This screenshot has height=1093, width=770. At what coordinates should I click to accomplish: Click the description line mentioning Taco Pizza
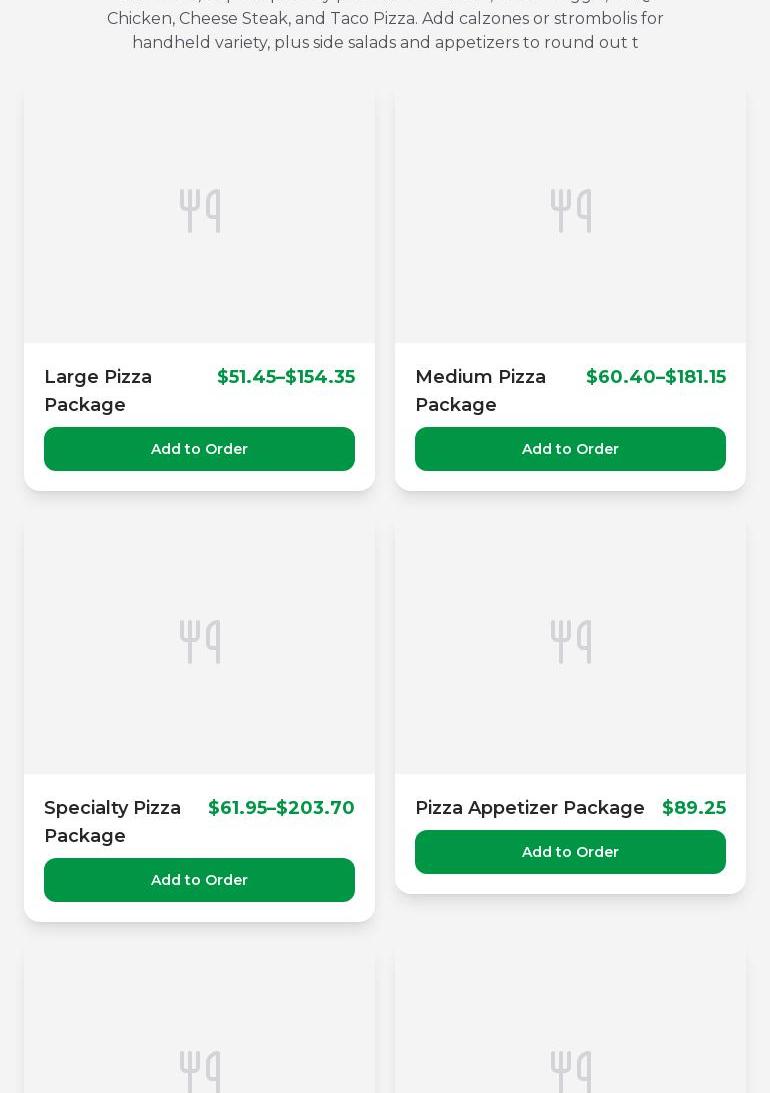point(385,19)
